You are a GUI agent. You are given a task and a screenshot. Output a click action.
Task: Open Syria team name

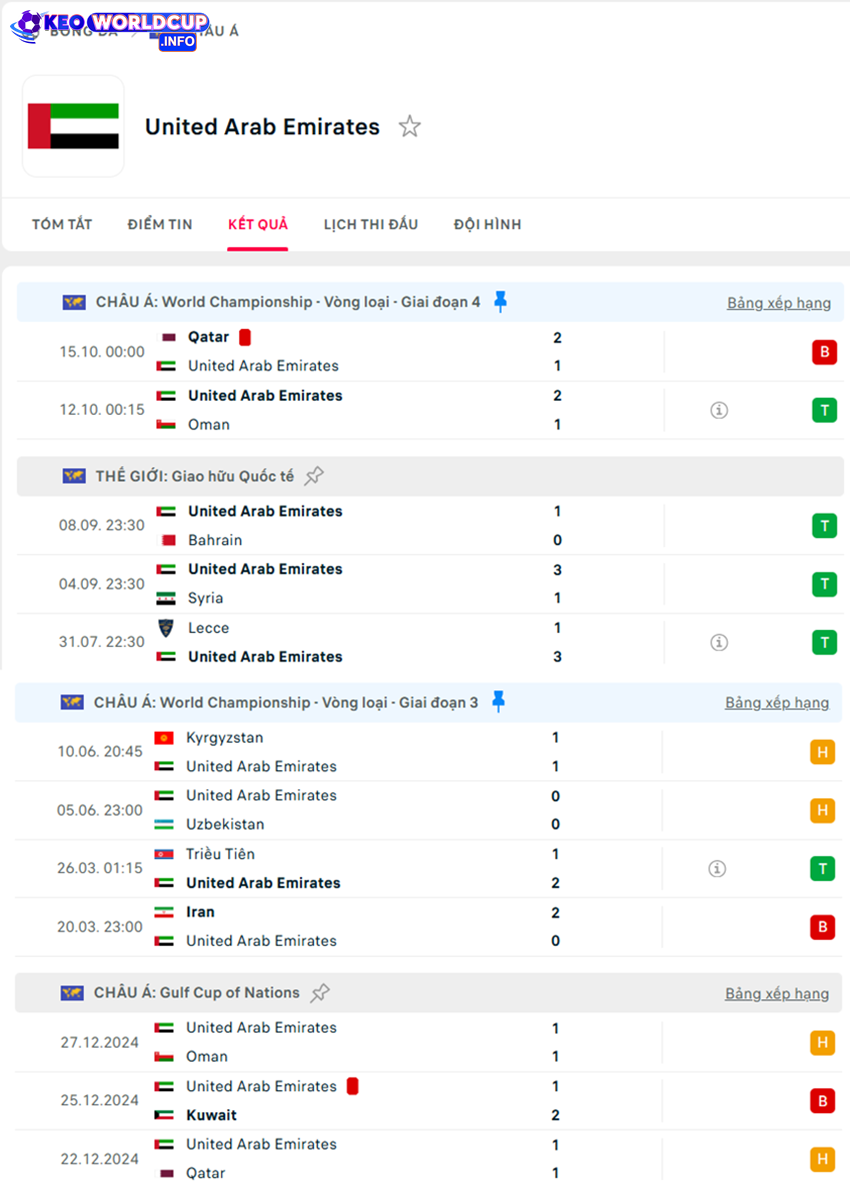tap(206, 598)
